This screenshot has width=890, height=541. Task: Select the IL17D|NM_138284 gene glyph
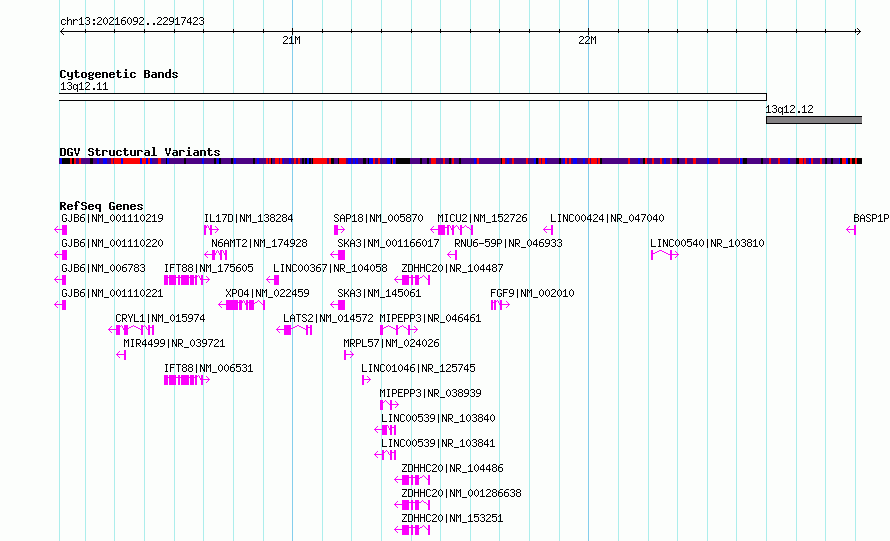pos(211,230)
